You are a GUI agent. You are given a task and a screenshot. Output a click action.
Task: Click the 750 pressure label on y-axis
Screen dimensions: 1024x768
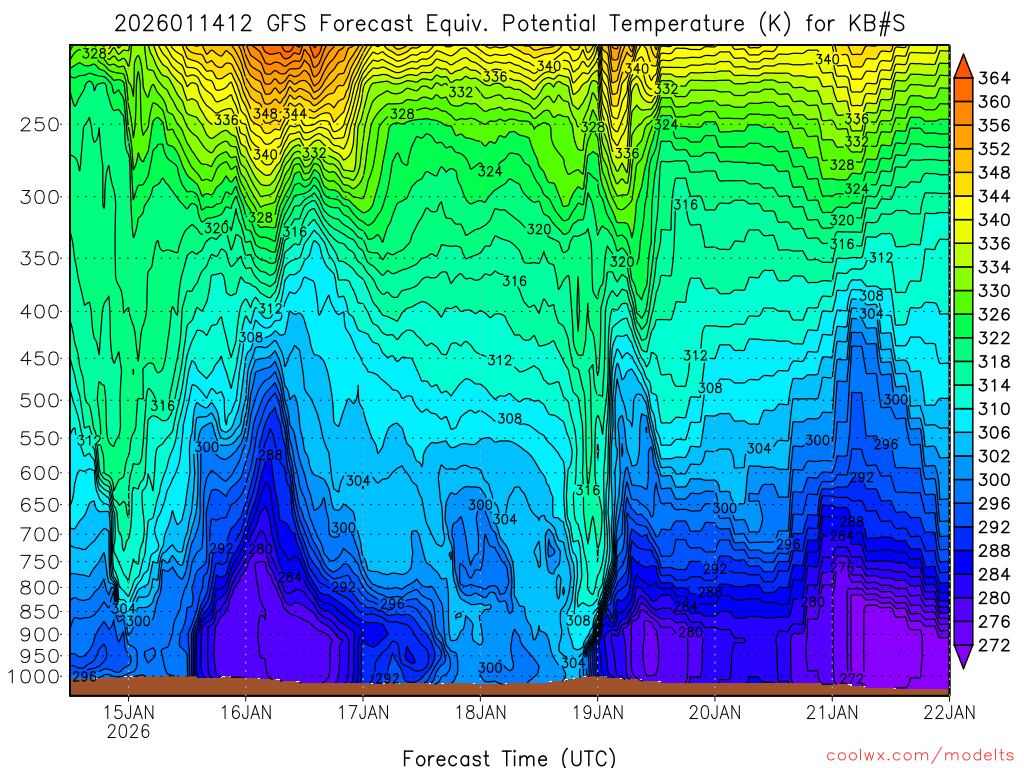pyautogui.click(x=40, y=562)
